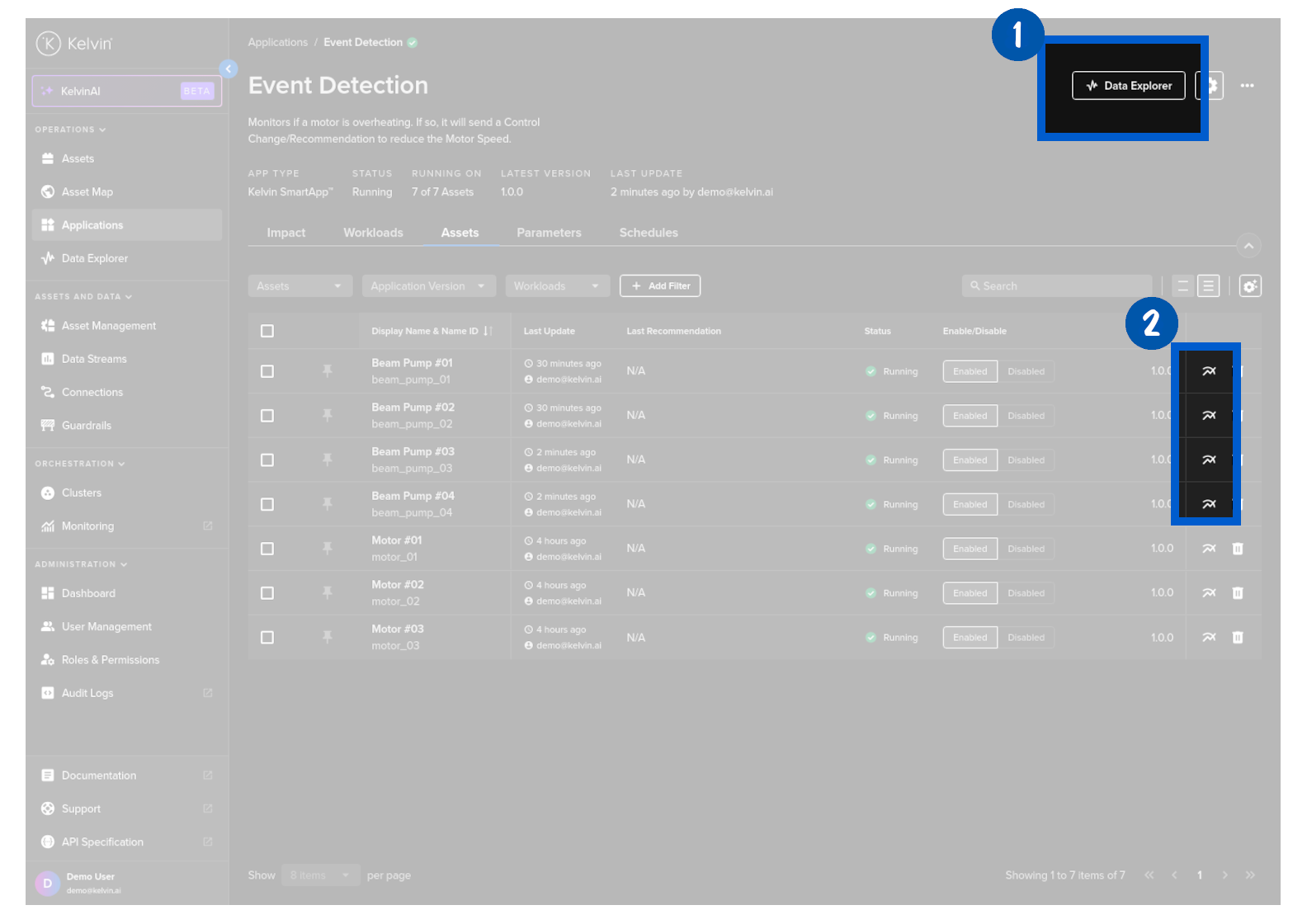Collapse the sidebar with arrow button
The width and height of the screenshot is (1307, 924).
coord(229,68)
